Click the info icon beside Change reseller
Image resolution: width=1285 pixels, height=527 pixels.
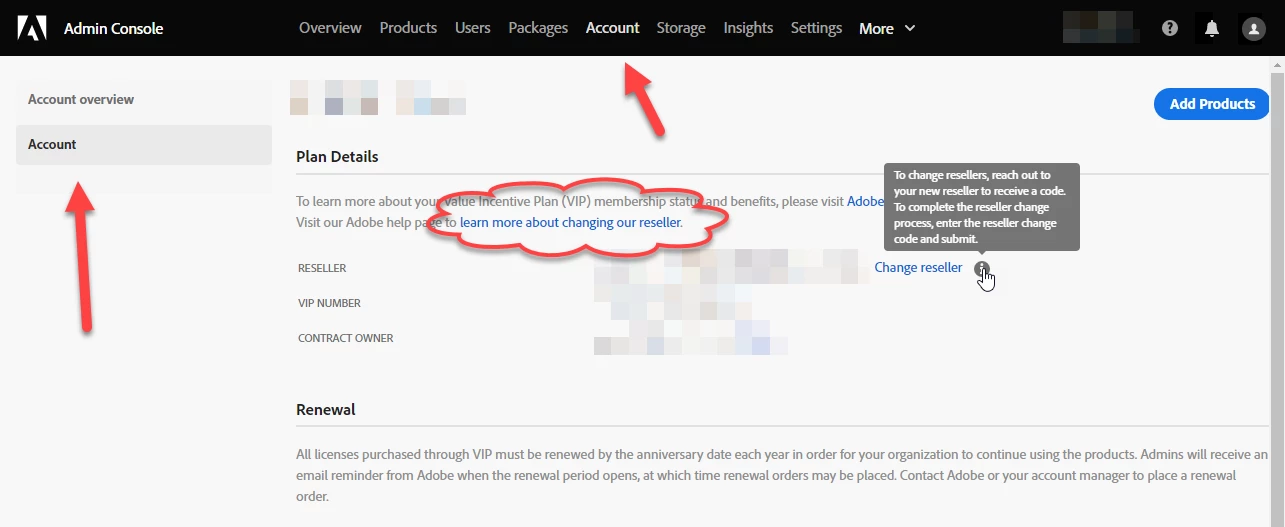[982, 268]
